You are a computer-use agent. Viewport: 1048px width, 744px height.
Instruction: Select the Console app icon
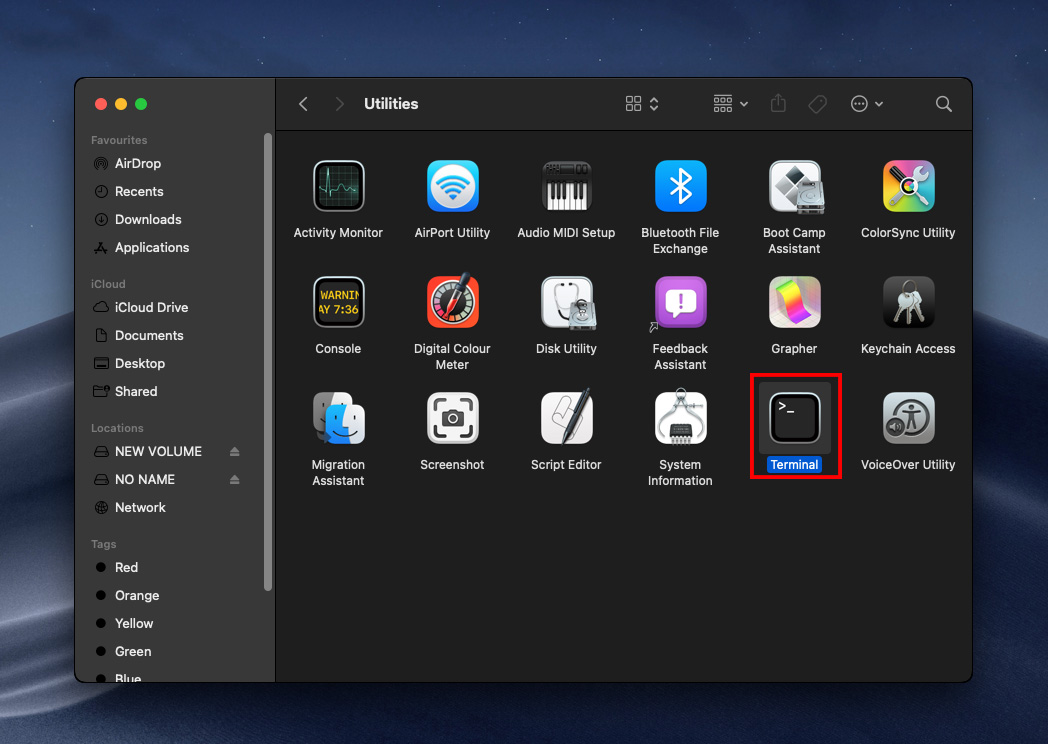click(x=338, y=302)
